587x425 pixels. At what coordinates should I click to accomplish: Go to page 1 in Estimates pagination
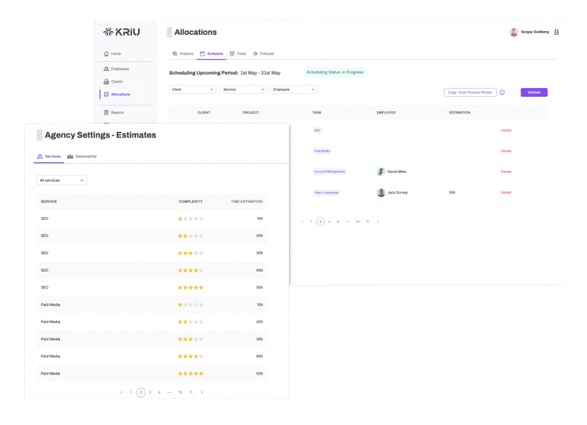131,392
